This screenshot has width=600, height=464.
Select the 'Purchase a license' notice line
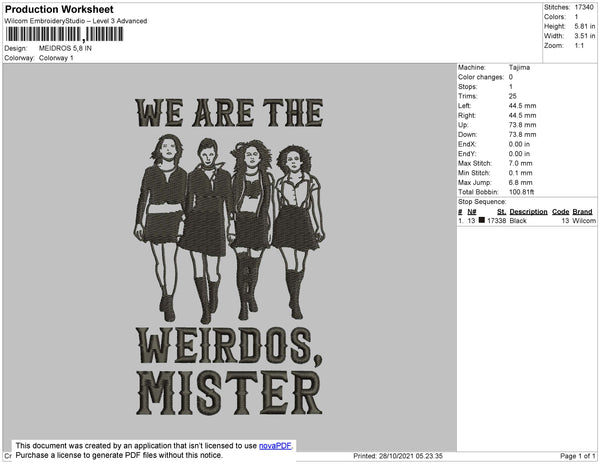[x=119, y=455]
